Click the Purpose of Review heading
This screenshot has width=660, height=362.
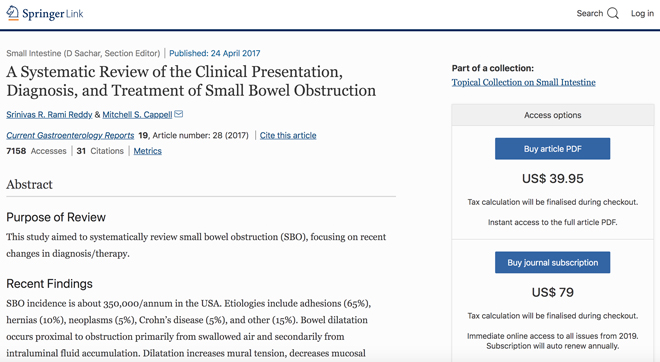pyautogui.click(x=56, y=217)
